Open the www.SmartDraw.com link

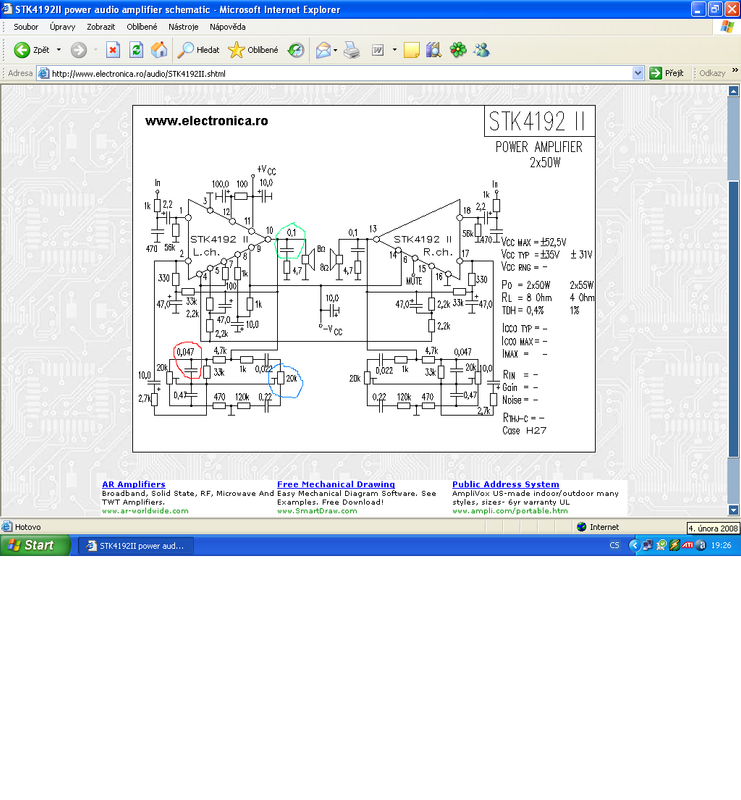click(x=317, y=511)
